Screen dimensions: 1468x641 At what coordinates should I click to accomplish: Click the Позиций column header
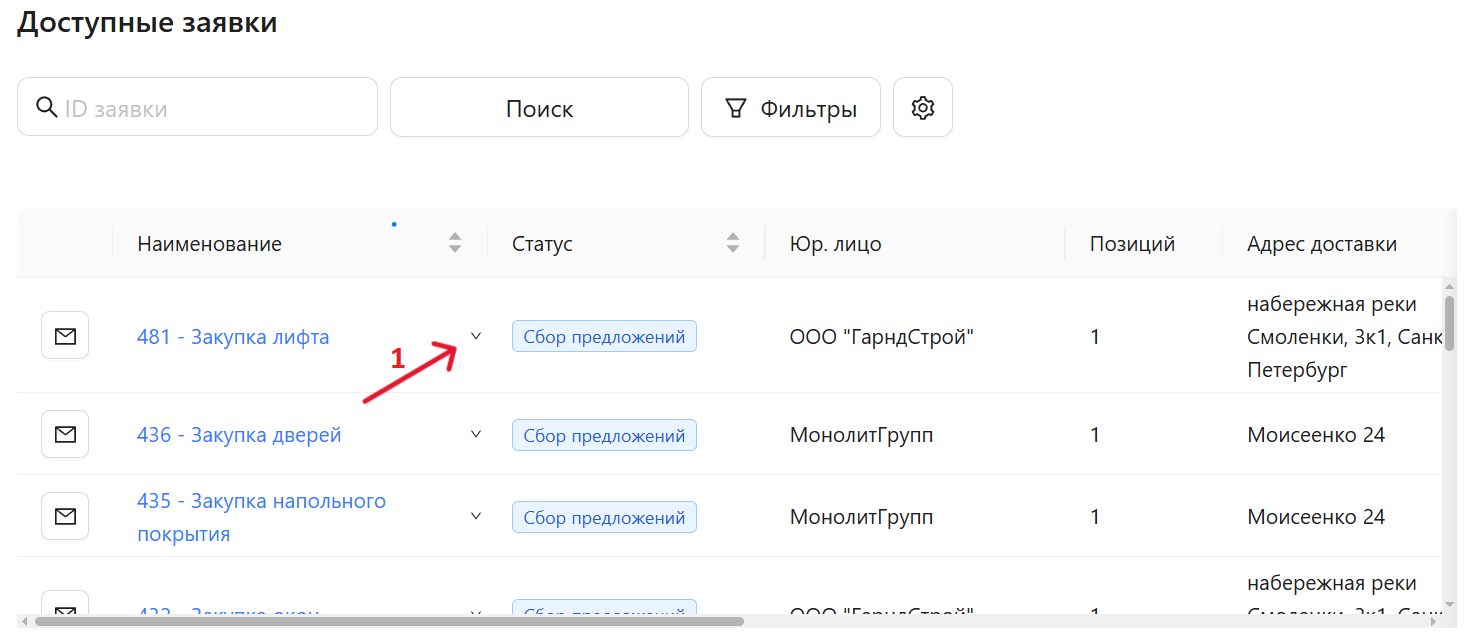tap(1132, 243)
